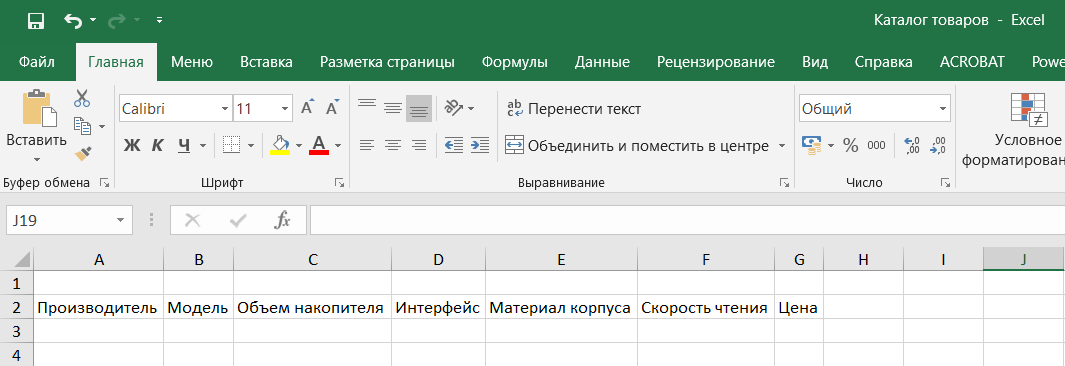
Task: Apply Percent Style number format
Action: pos(850,145)
